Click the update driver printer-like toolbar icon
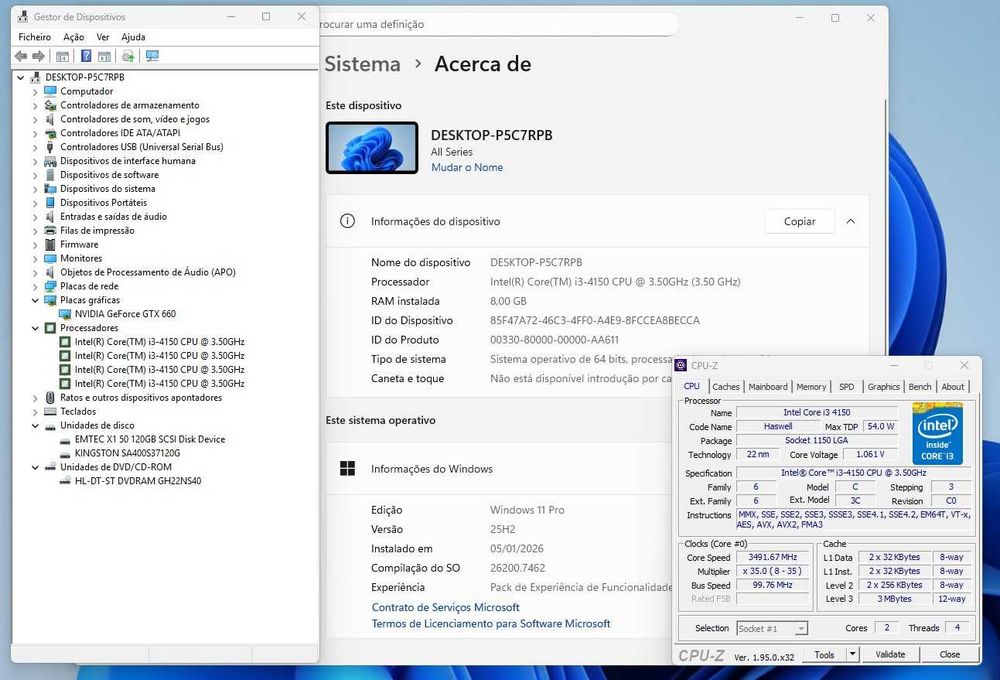The width and height of the screenshot is (1000, 680). [x=128, y=56]
